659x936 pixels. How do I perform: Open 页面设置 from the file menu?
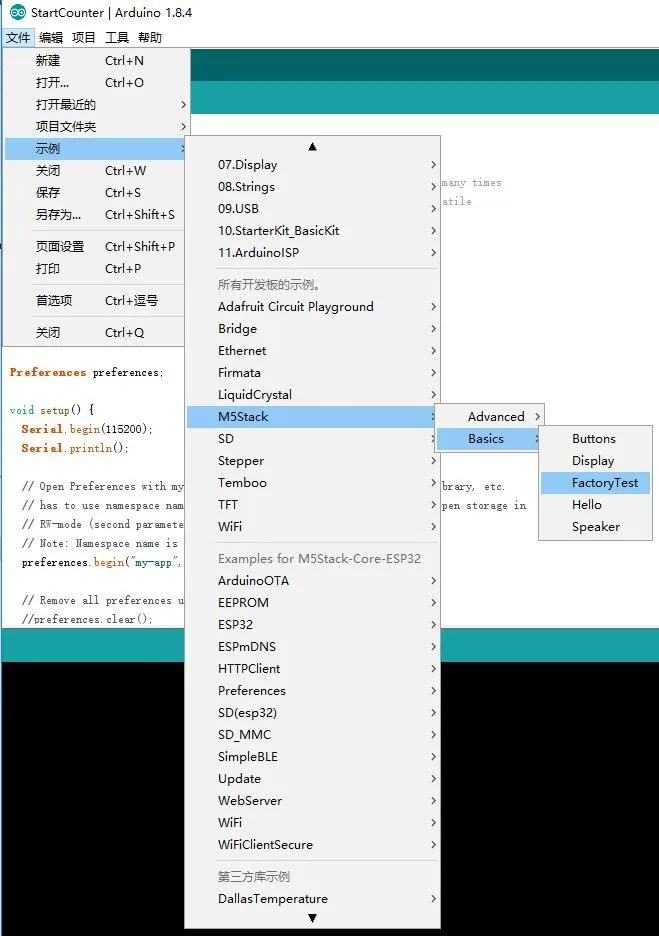pyautogui.click(x=96, y=247)
